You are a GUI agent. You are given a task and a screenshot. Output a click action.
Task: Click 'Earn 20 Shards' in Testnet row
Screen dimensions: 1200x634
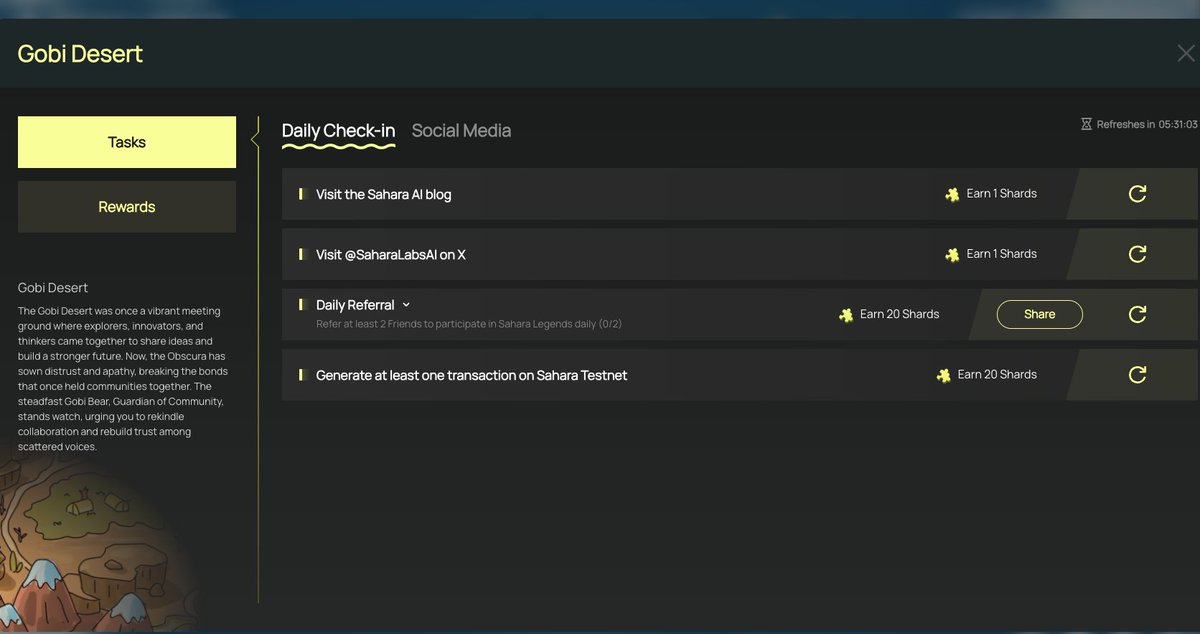pyautogui.click(x=997, y=374)
